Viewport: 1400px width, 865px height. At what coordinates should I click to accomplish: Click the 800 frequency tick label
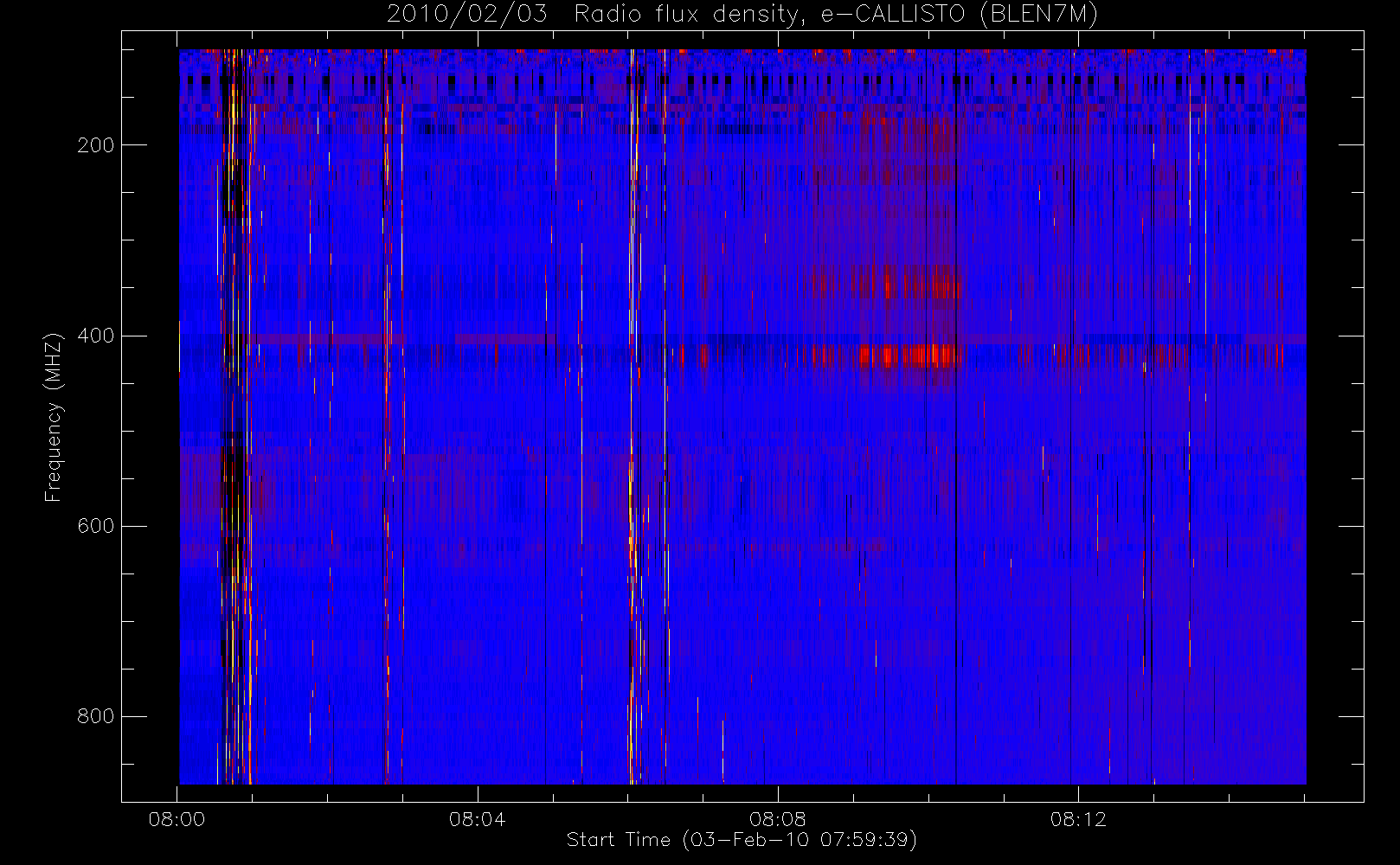point(95,716)
